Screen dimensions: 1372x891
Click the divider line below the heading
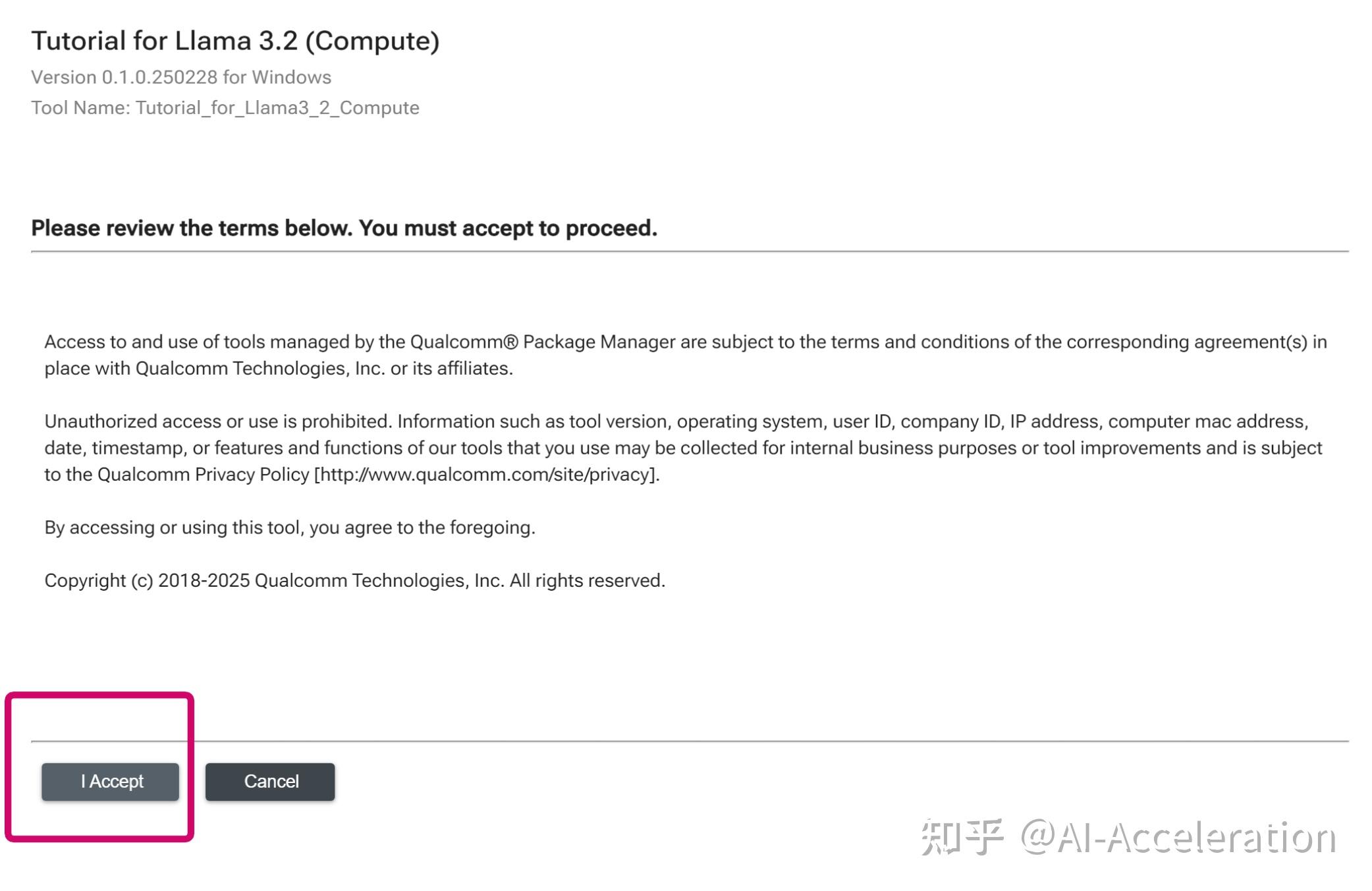tap(685, 251)
